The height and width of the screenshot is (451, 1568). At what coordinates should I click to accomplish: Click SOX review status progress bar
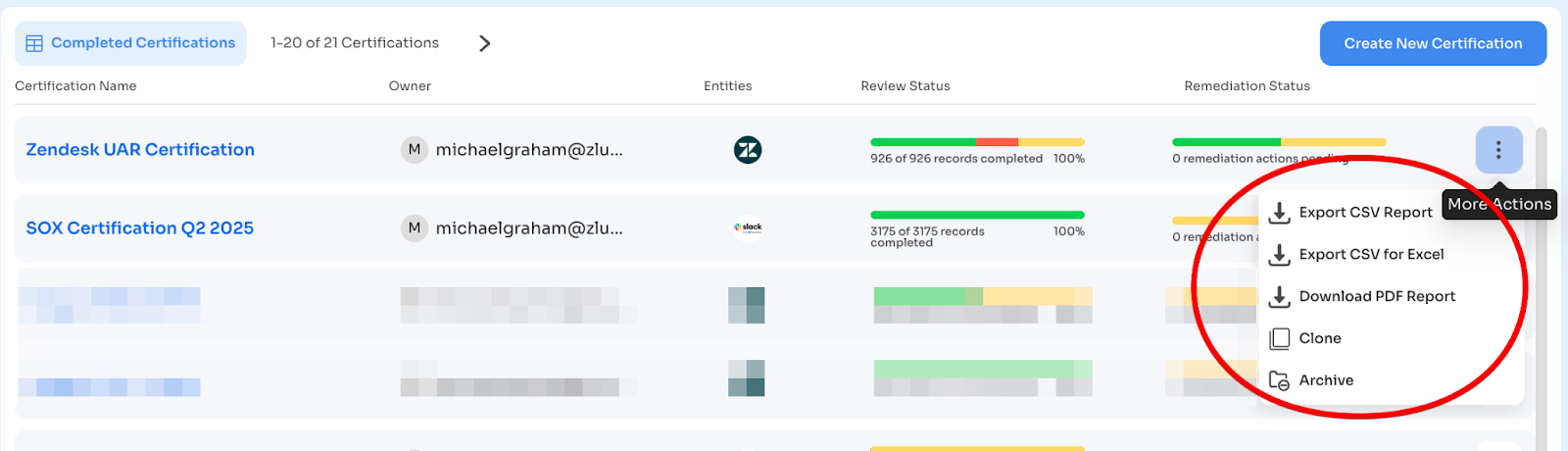pyautogui.click(x=977, y=215)
